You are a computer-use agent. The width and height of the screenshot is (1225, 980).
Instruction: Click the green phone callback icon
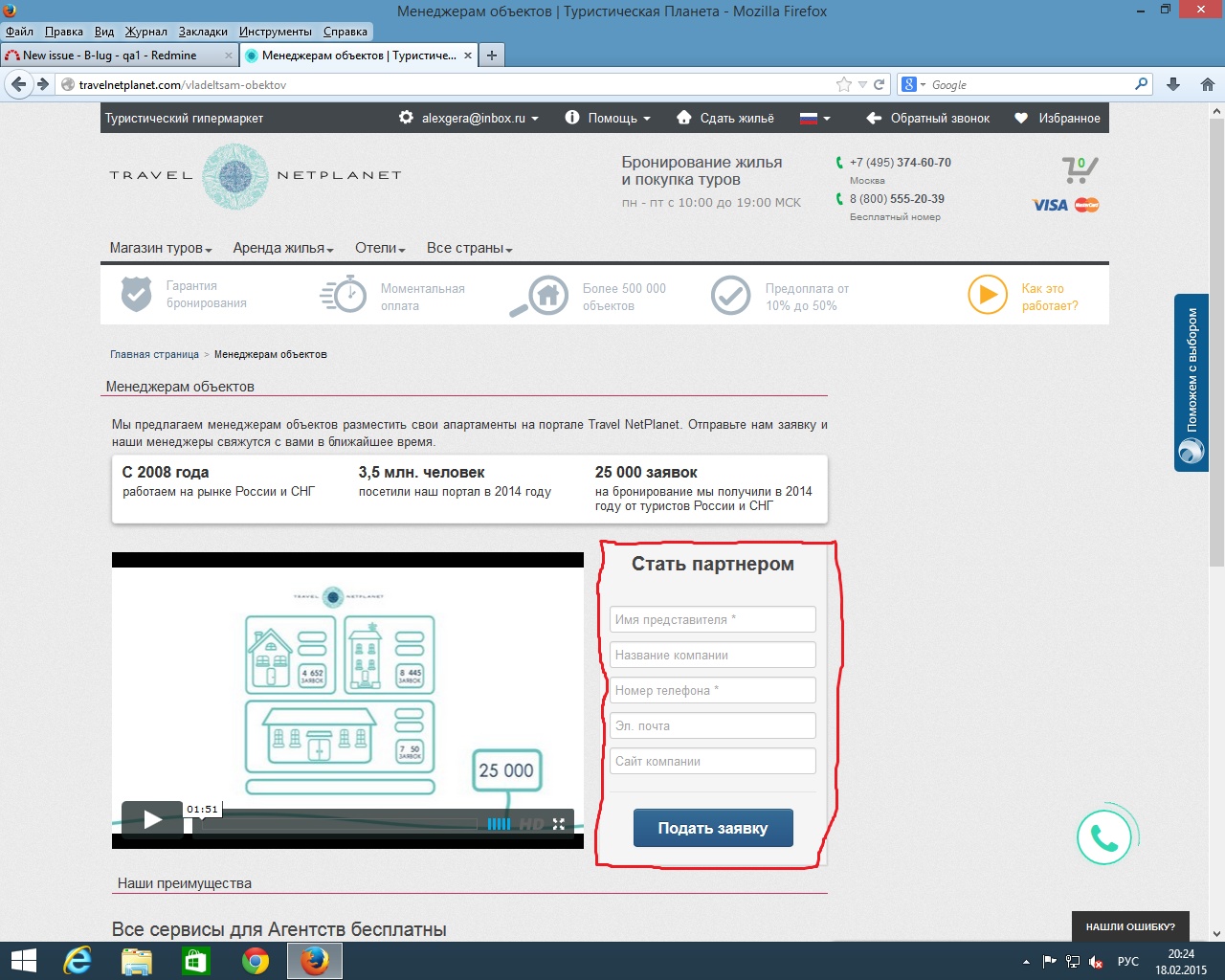coord(1103,838)
